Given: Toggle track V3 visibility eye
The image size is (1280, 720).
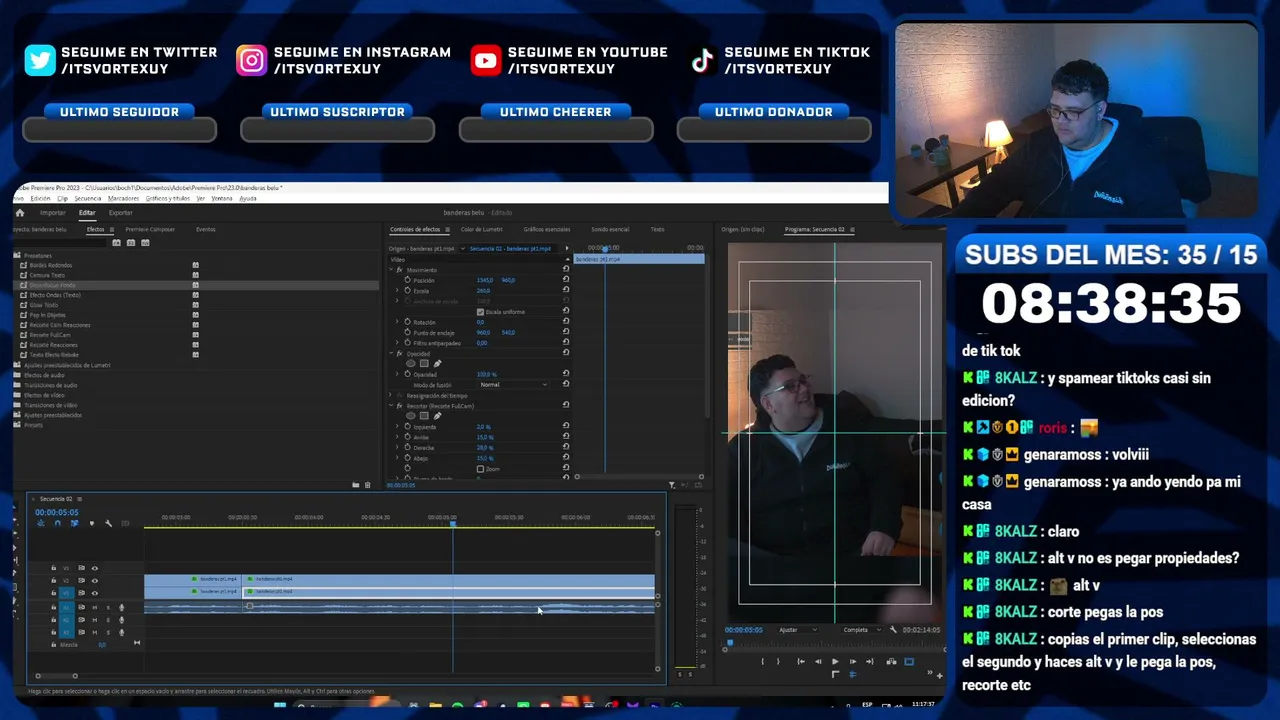Looking at the screenshot, I should [94, 568].
